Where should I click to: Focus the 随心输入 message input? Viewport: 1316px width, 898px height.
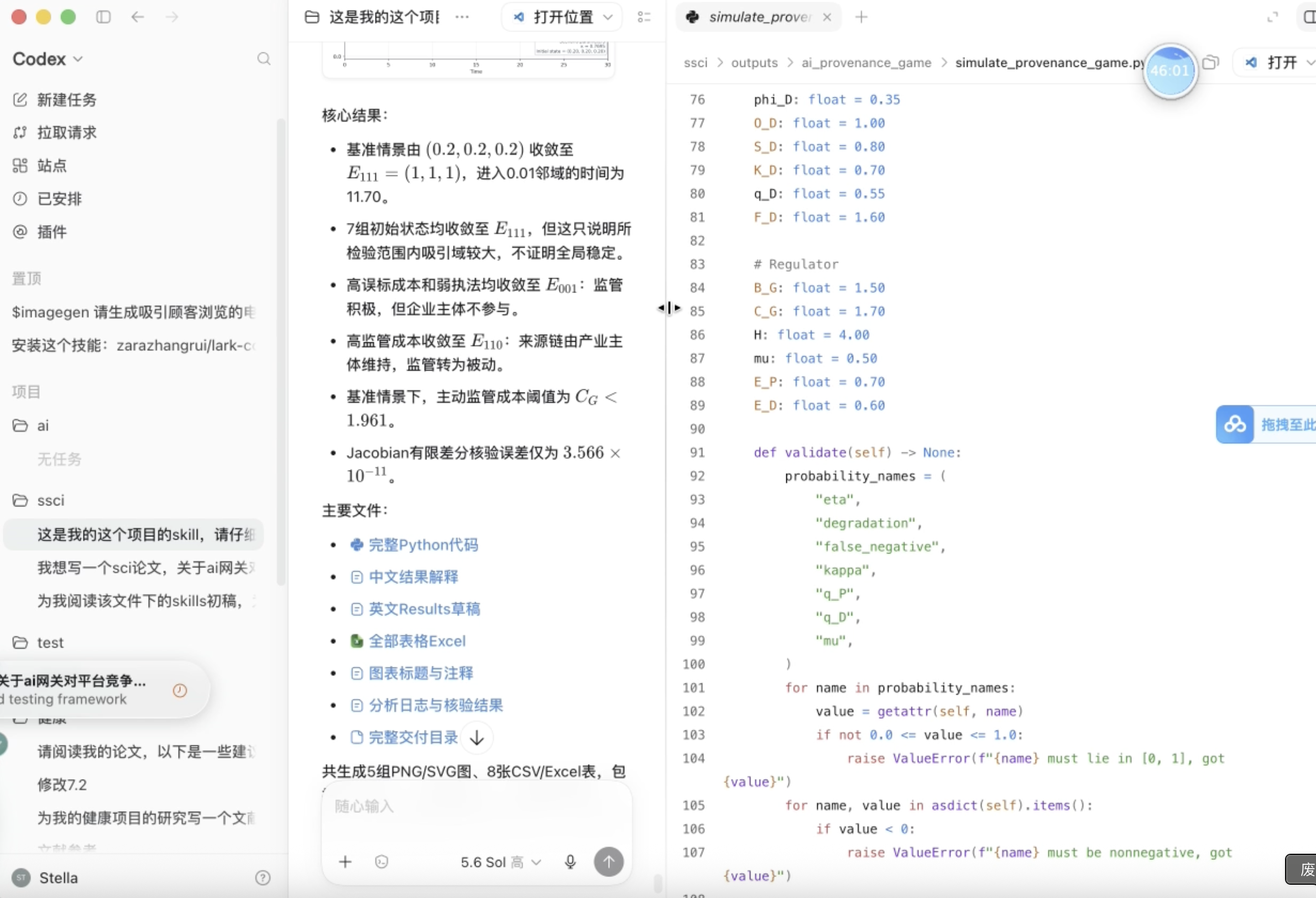click(x=477, y=806)
